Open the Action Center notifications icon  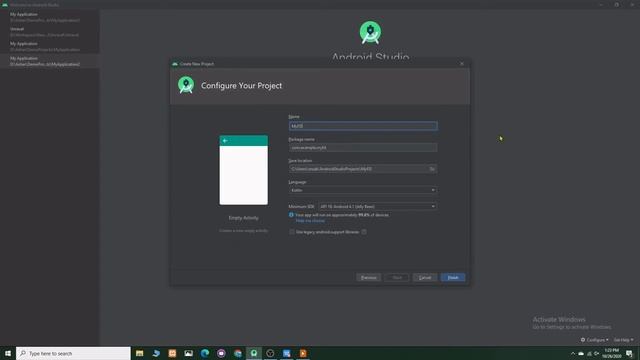(629, 353)
